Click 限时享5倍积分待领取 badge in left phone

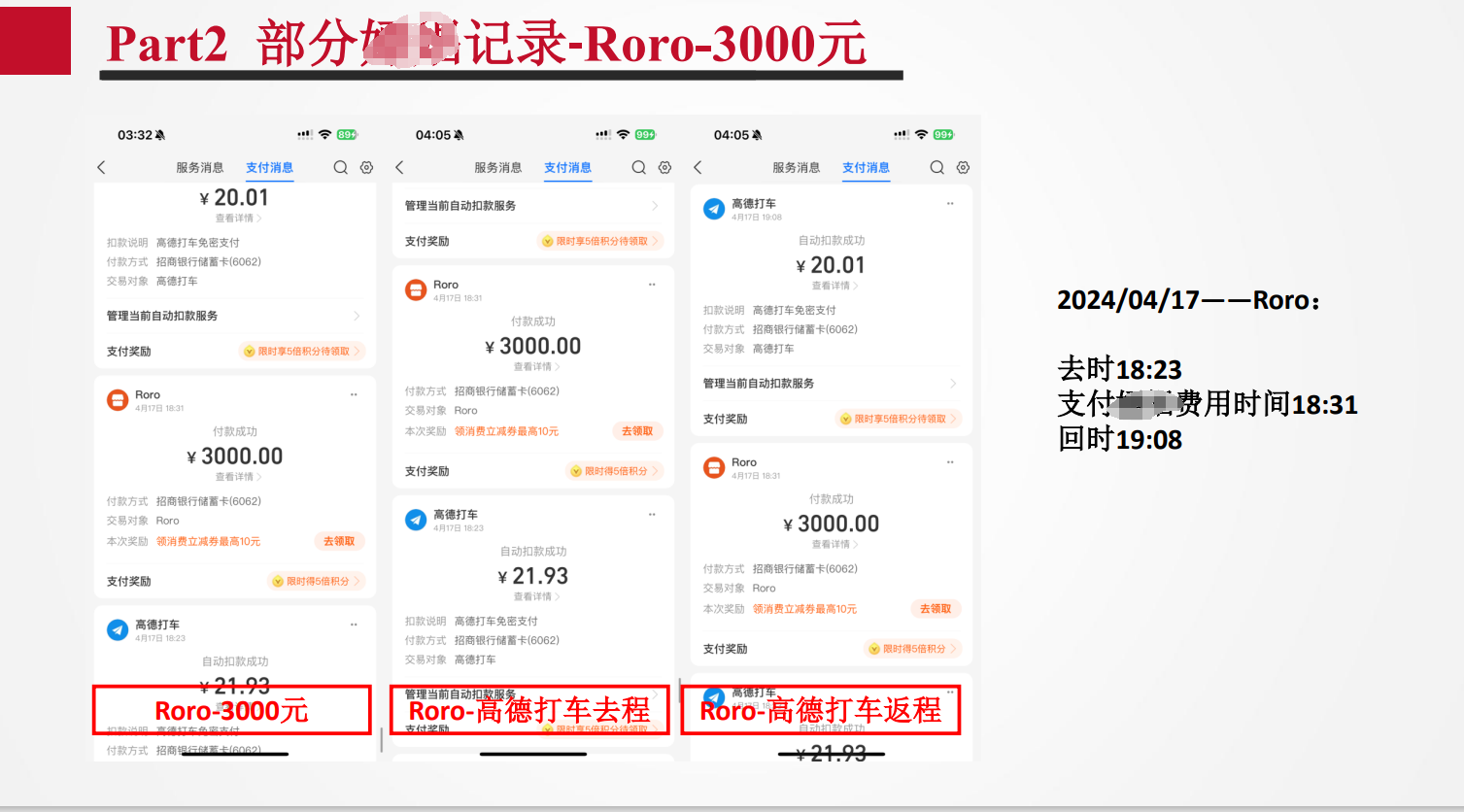tap(302, 352)
